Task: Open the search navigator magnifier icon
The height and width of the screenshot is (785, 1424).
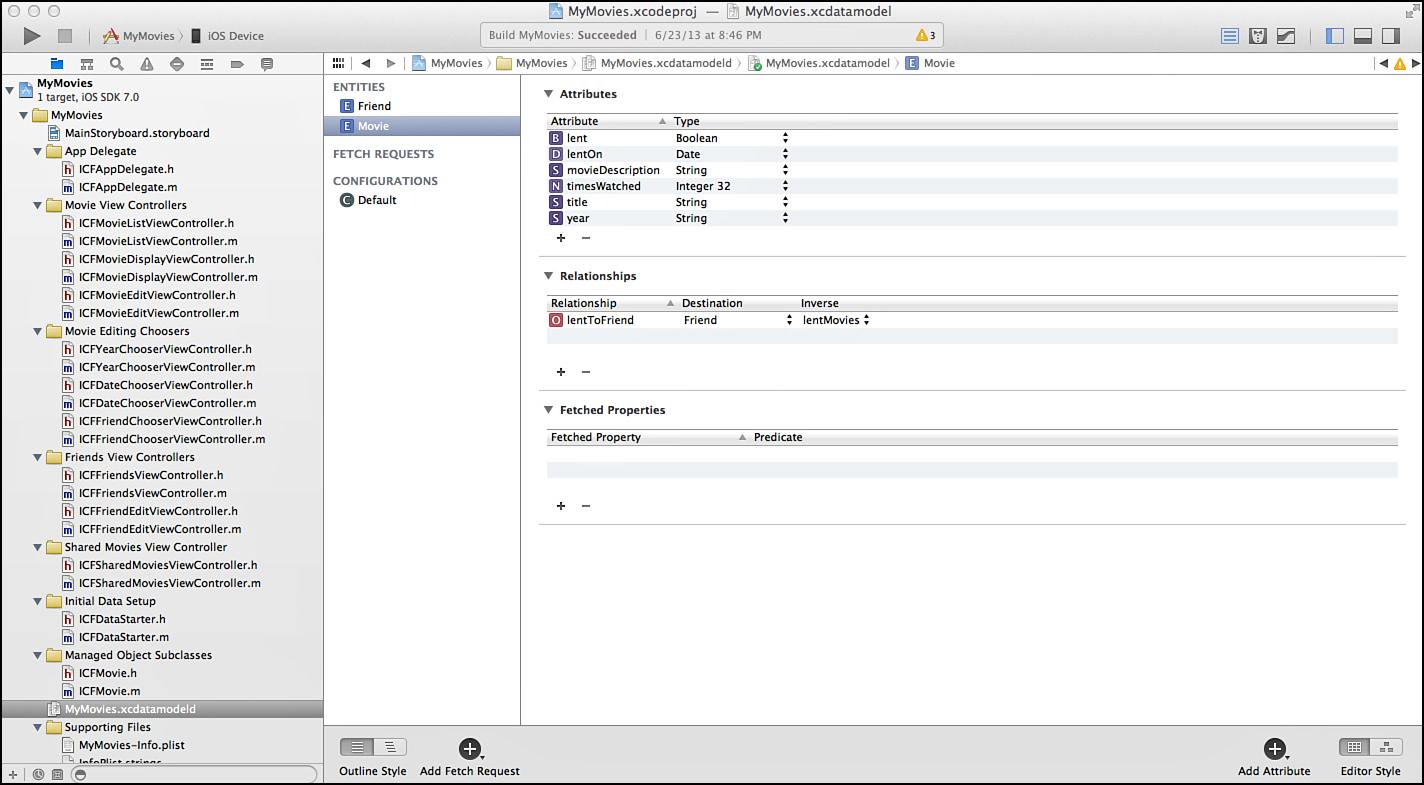Action: click(117, 64)
